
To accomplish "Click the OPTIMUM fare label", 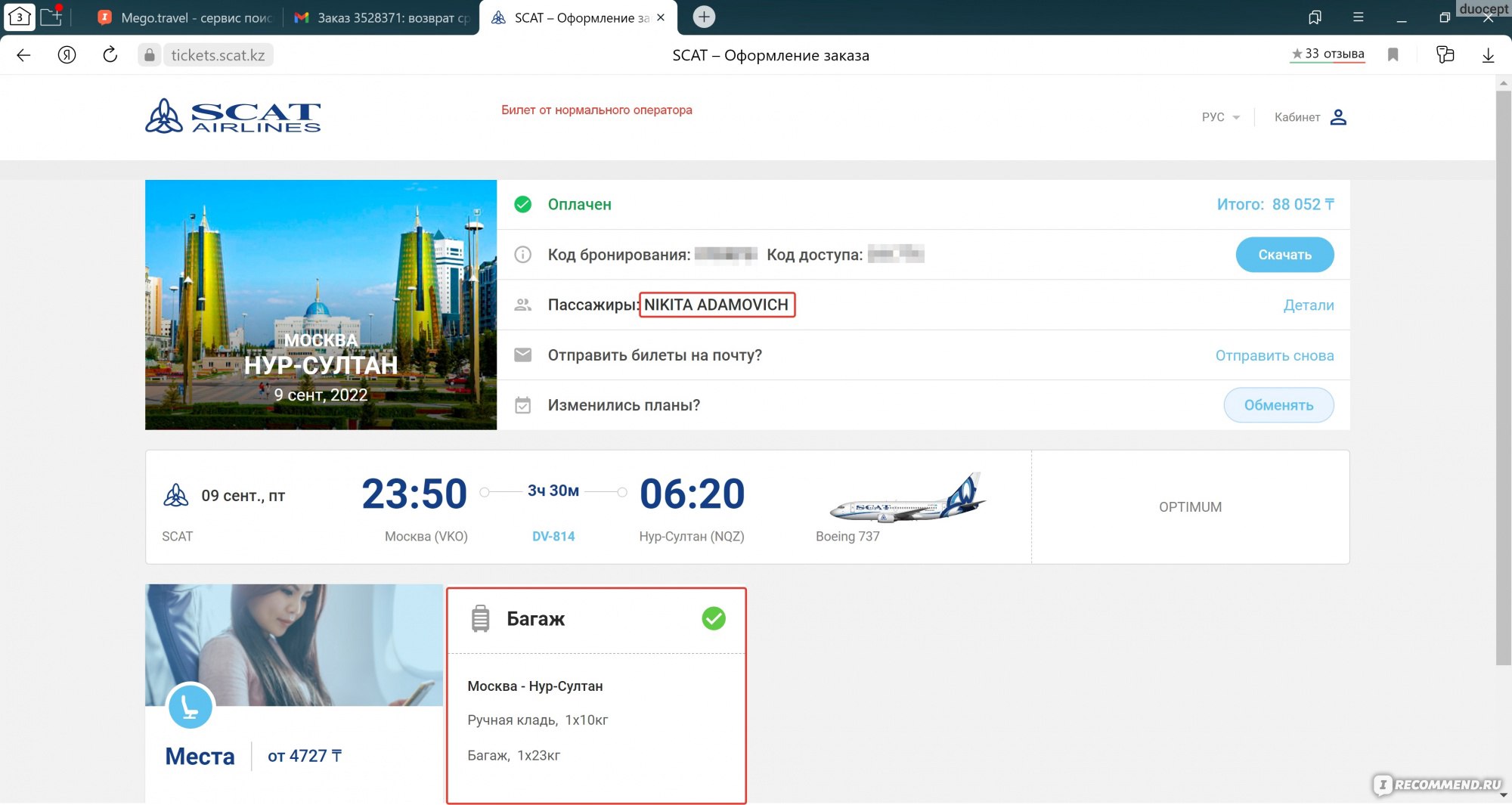I will [x=1190, y=507].
